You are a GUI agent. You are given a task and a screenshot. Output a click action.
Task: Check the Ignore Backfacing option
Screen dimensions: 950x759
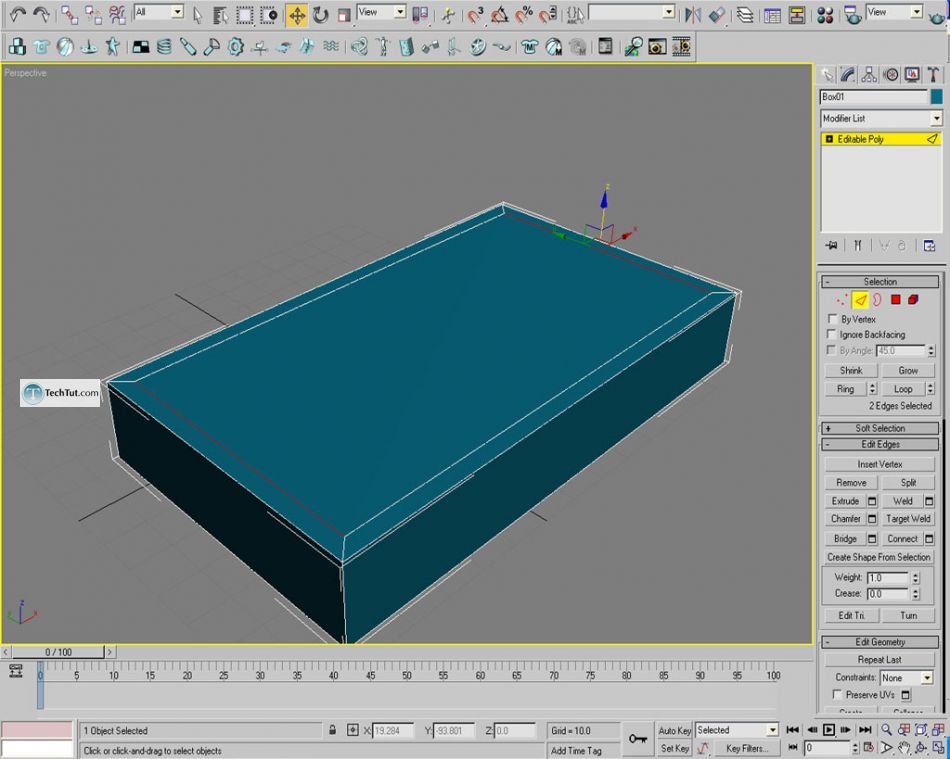(x=832, y=335)
